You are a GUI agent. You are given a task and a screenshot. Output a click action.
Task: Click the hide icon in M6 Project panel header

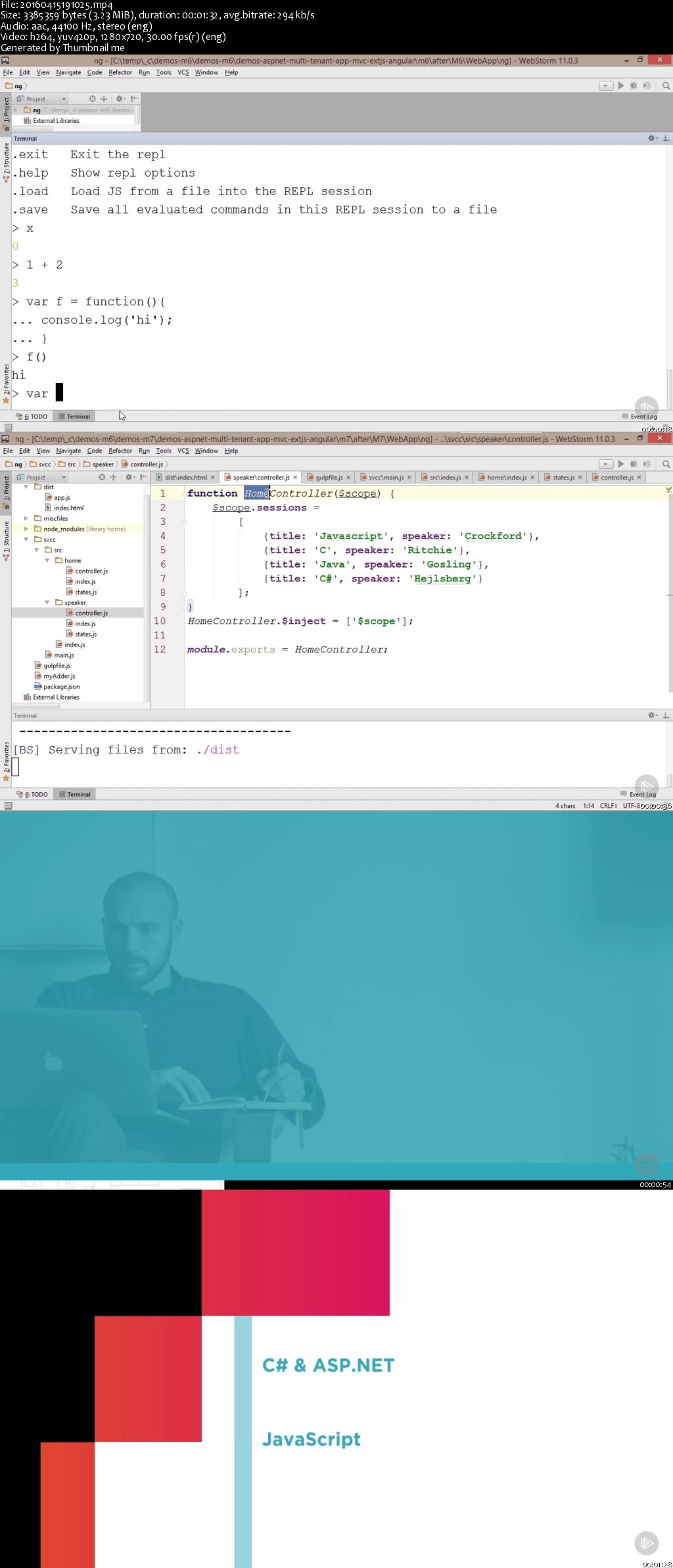(x=133, y=99)
